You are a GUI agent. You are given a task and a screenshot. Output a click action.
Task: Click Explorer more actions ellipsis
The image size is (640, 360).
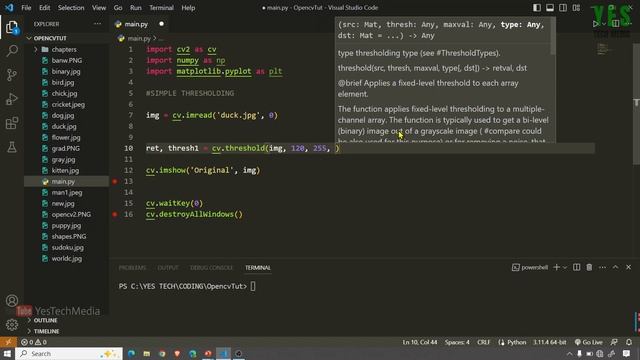tap(97, 24)
